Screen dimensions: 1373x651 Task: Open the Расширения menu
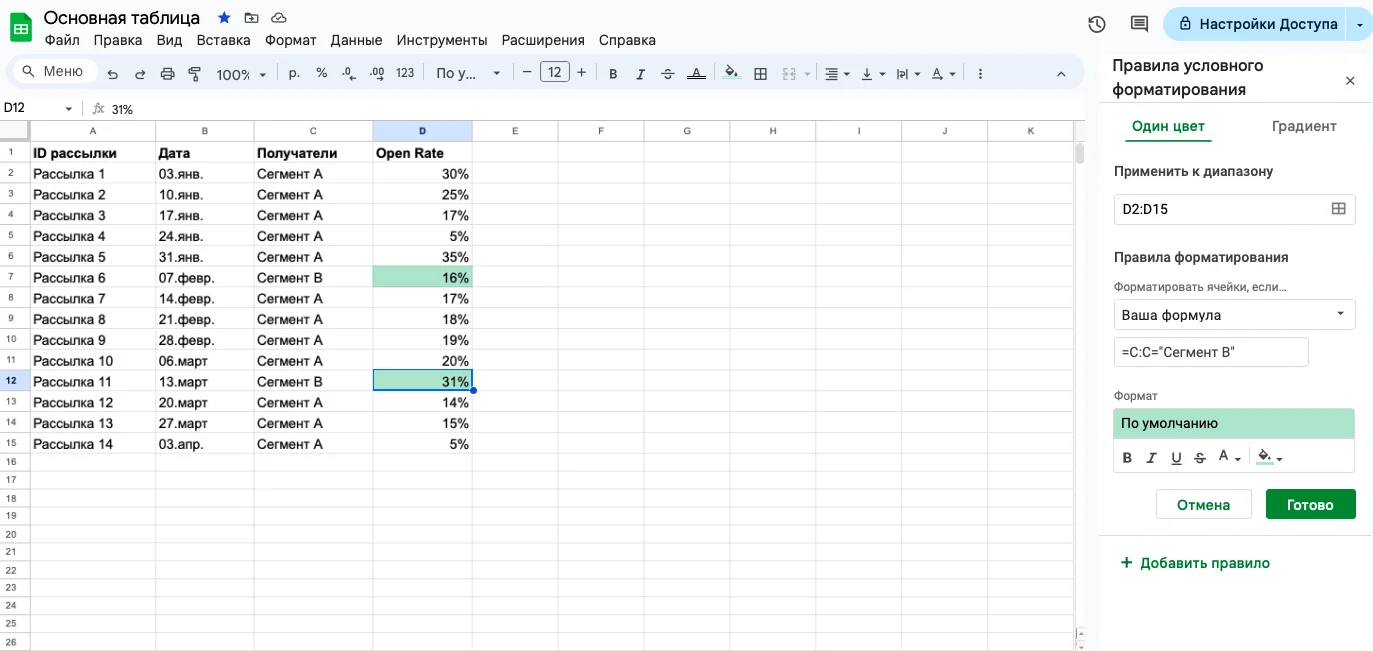pyautogui.click(x=543, y=40)
